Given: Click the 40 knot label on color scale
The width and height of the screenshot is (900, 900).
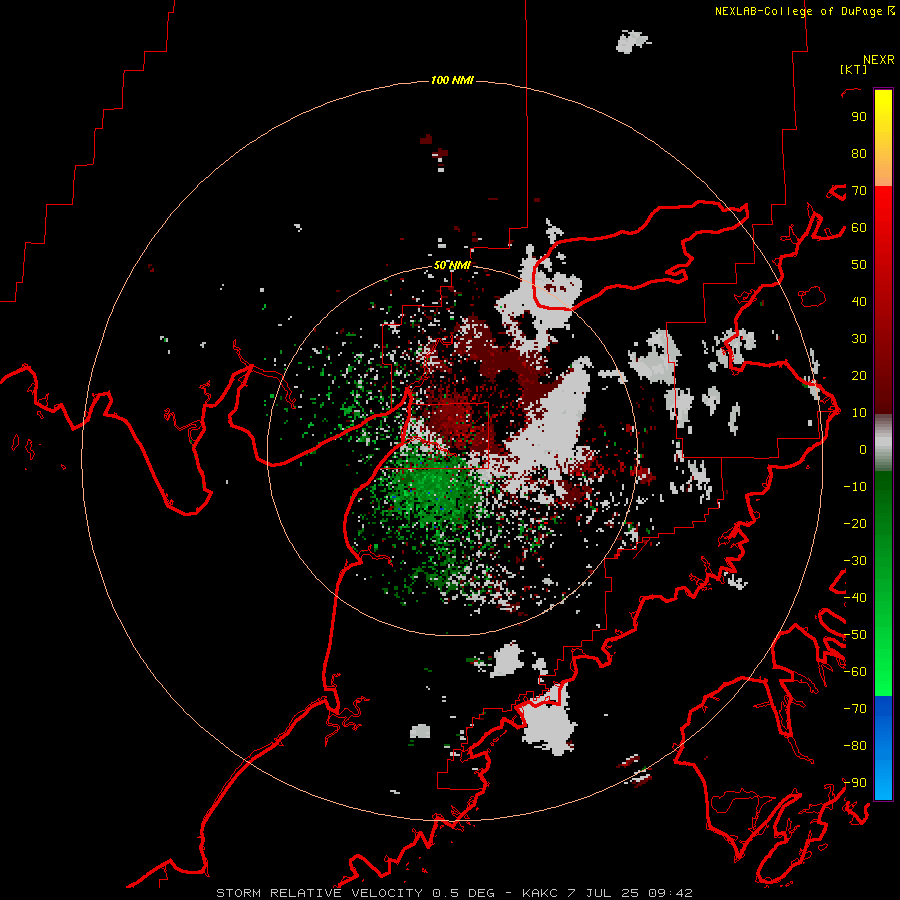Looking at the screenshot, I should [x=859, y=301].
